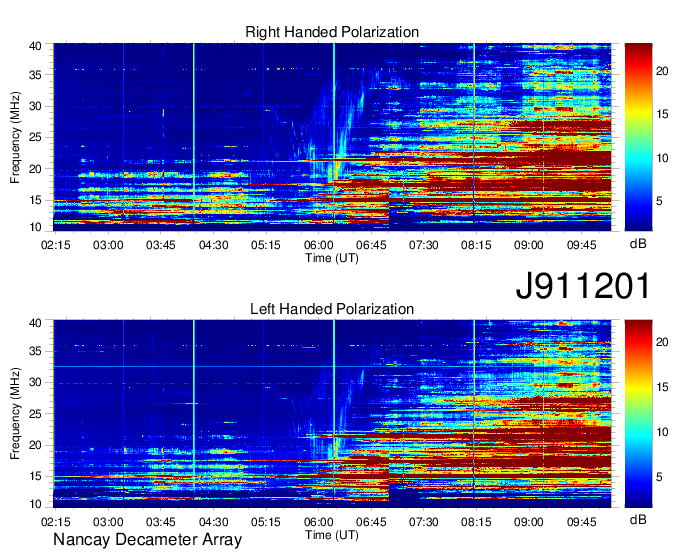This screenshot has height=552, width=680.
Task: Click the 06:00 tick under Right Handed plot
Action: pyautogui.click(x=318, y=245)
